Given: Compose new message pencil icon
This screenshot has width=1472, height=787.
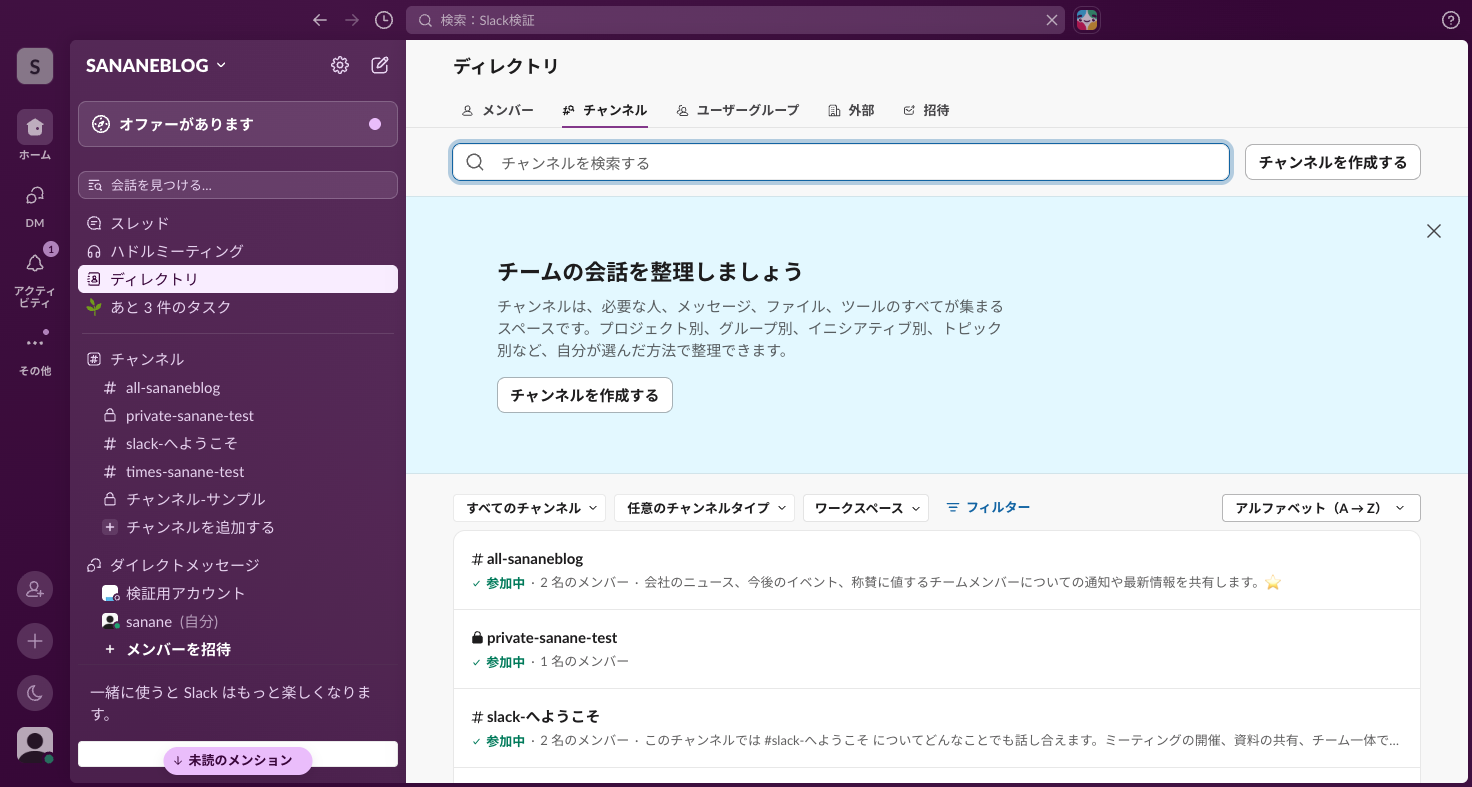Looking at the screenshot, I should coord(380,65).
